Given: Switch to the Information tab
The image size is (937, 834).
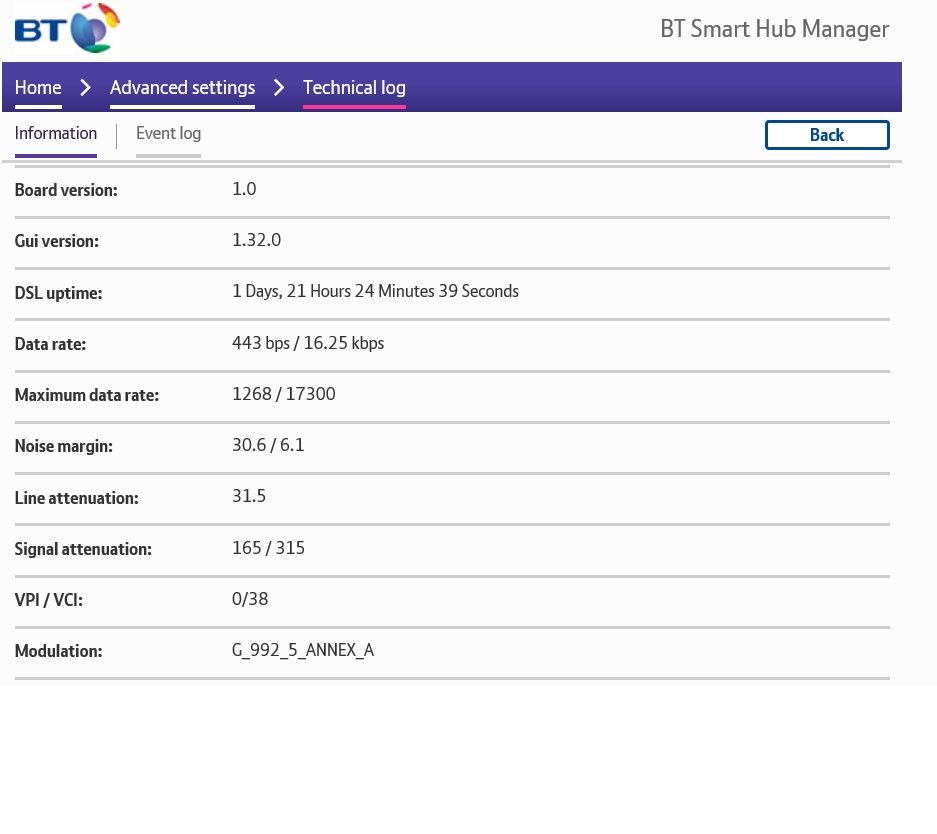Looking at the screenshot, I should tap(56, 133).
